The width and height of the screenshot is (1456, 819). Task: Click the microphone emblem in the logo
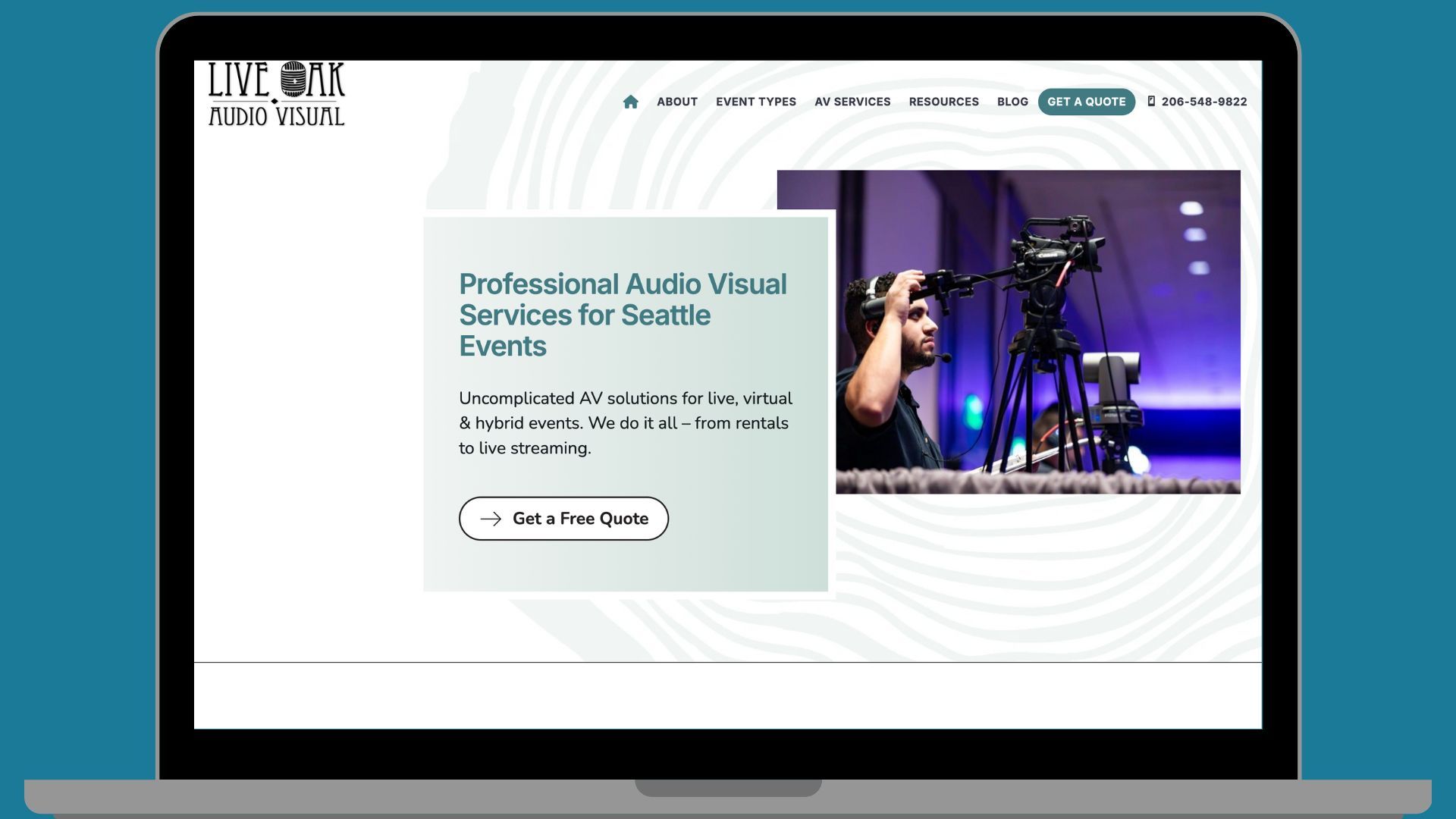point(293,79)
